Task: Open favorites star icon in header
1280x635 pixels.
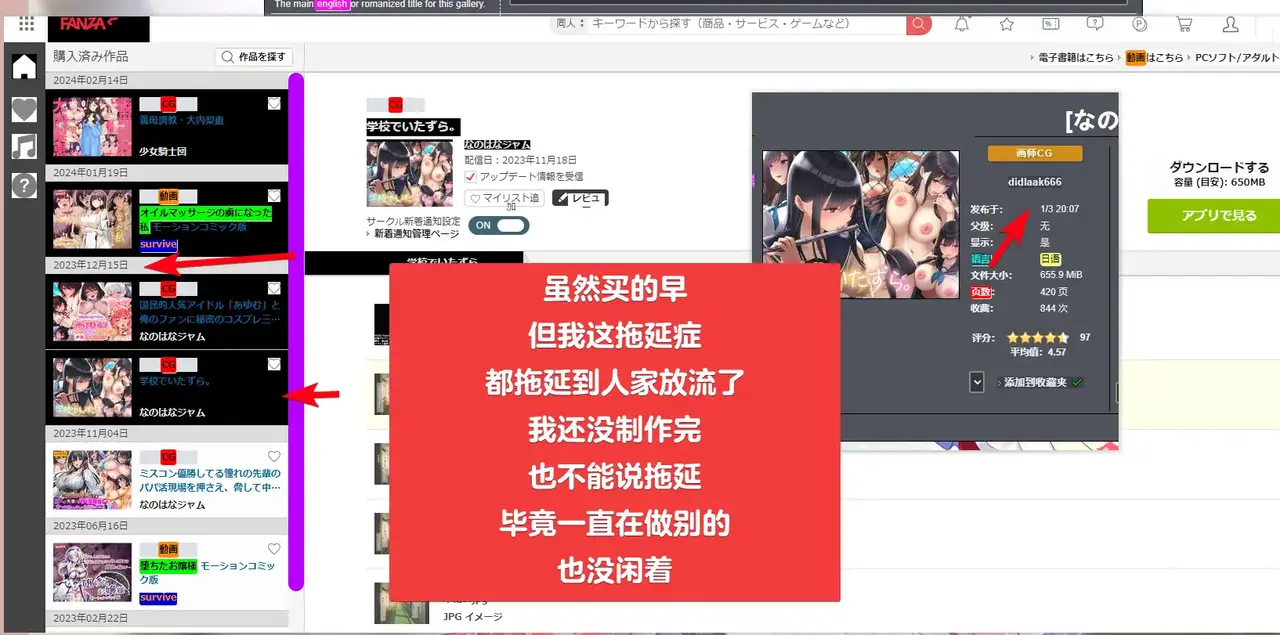Action: pos(1006,24)
